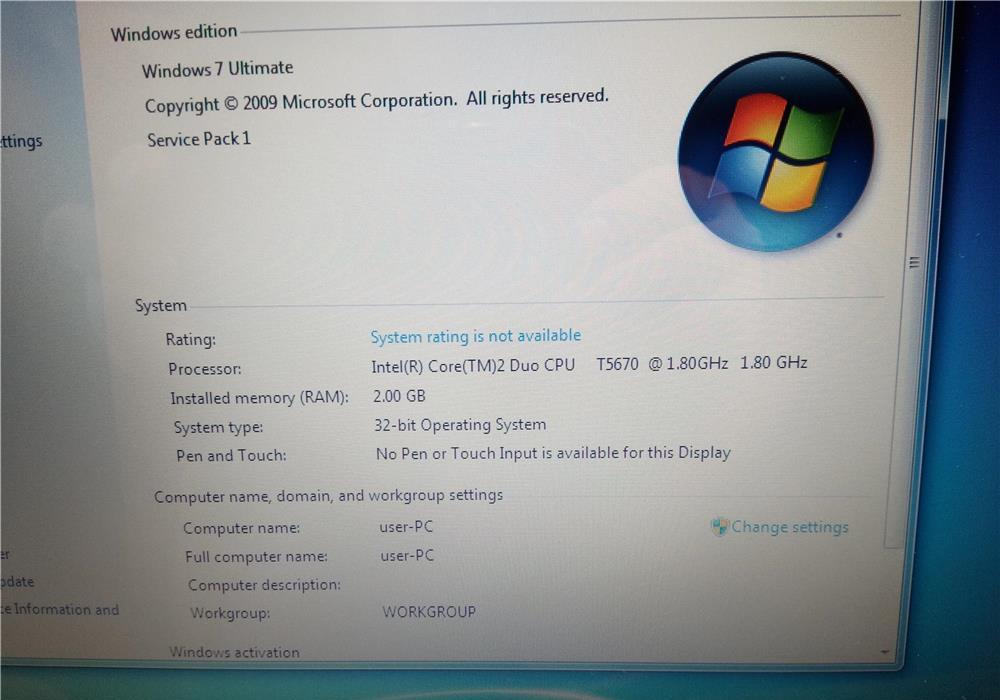The height and width of the screenshot is (700, 1000).
Task: Click the 'Processor:' label
Action: (205, 368)
